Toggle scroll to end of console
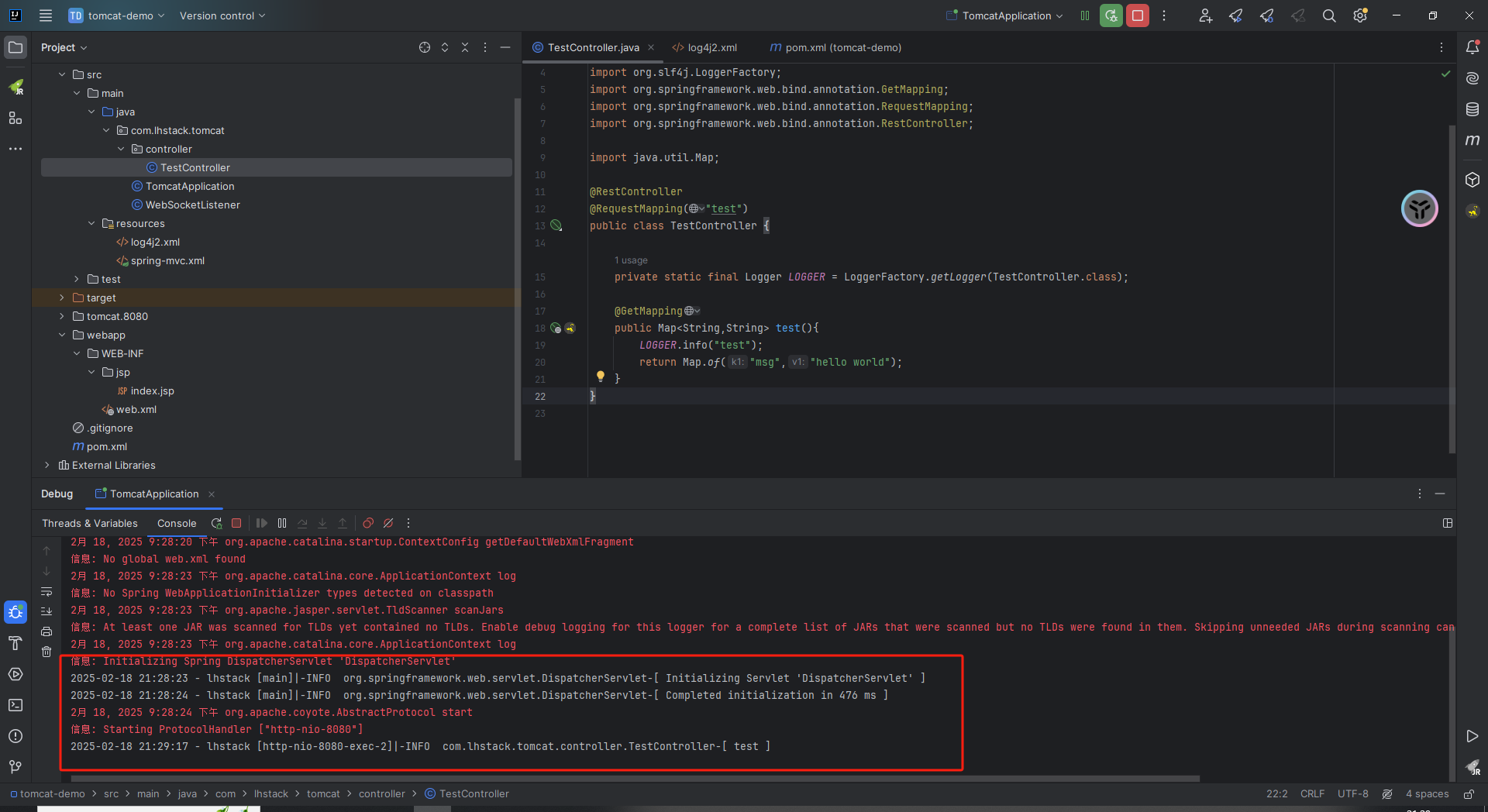Image resolution: width=1488 pixels, height=812 pixels. 46,611
